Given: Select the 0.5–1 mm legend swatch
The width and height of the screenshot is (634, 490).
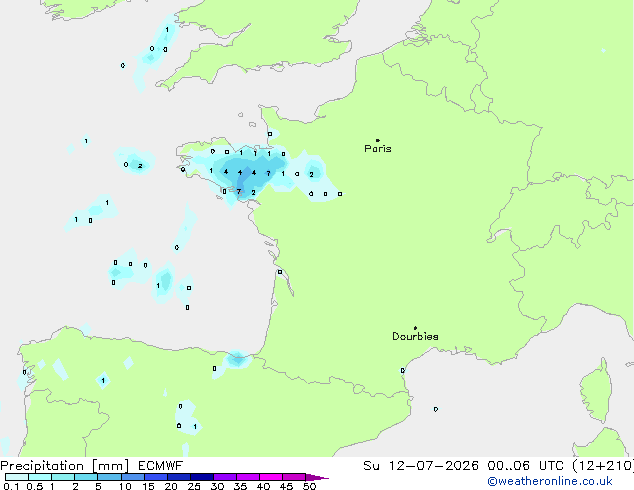Looking at the screenshot, I should 40,477.
